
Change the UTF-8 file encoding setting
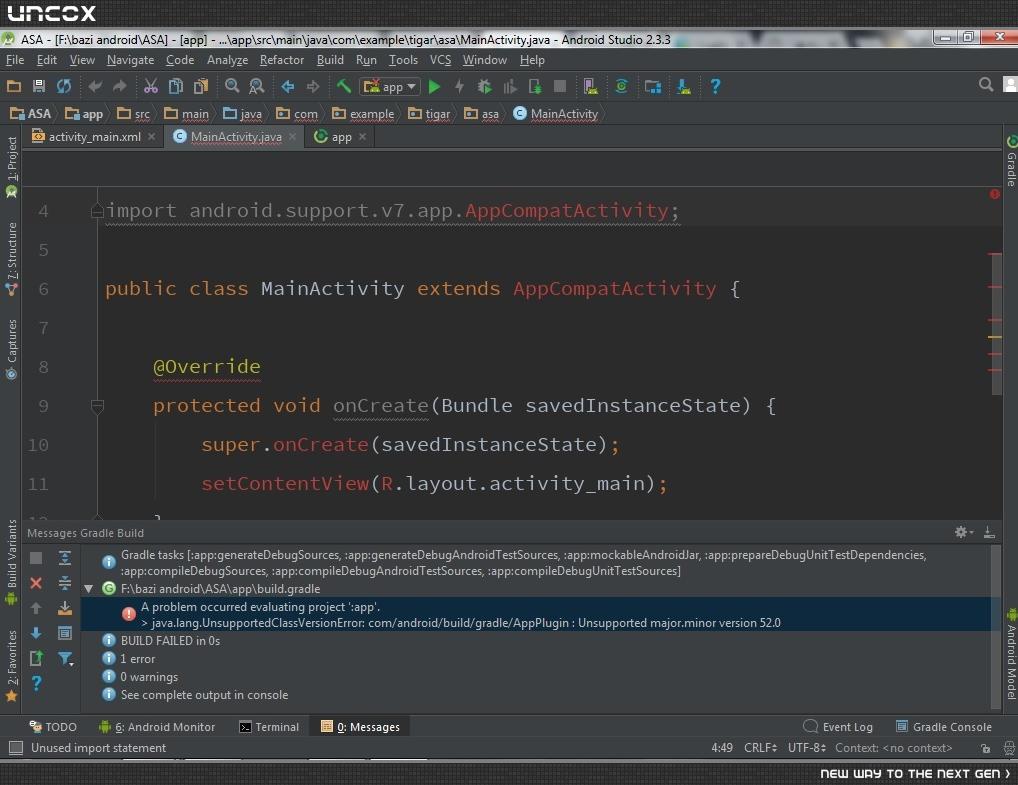click(806, 747)
